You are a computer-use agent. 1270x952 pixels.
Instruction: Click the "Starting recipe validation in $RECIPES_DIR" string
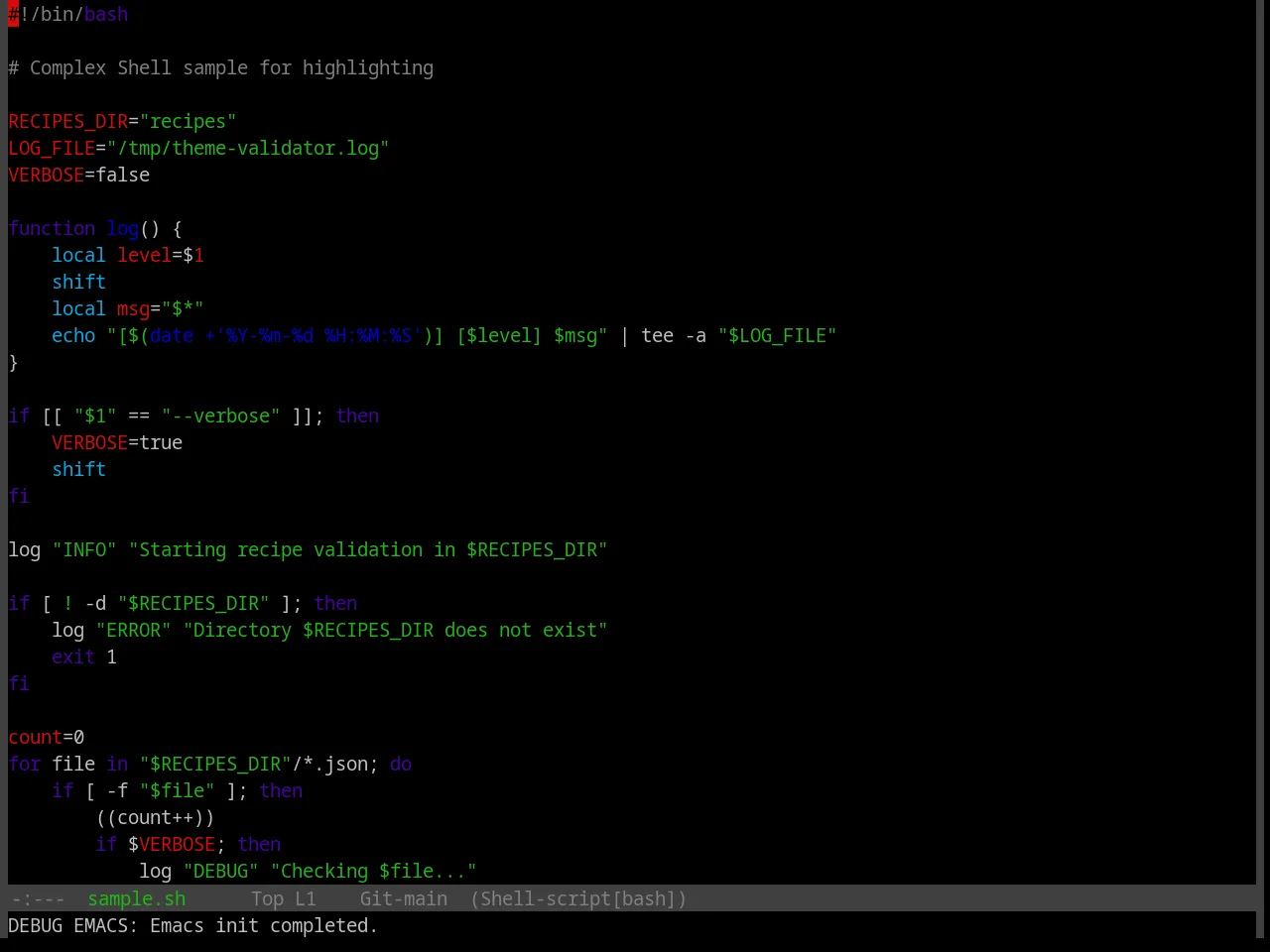tap(368, 549)
